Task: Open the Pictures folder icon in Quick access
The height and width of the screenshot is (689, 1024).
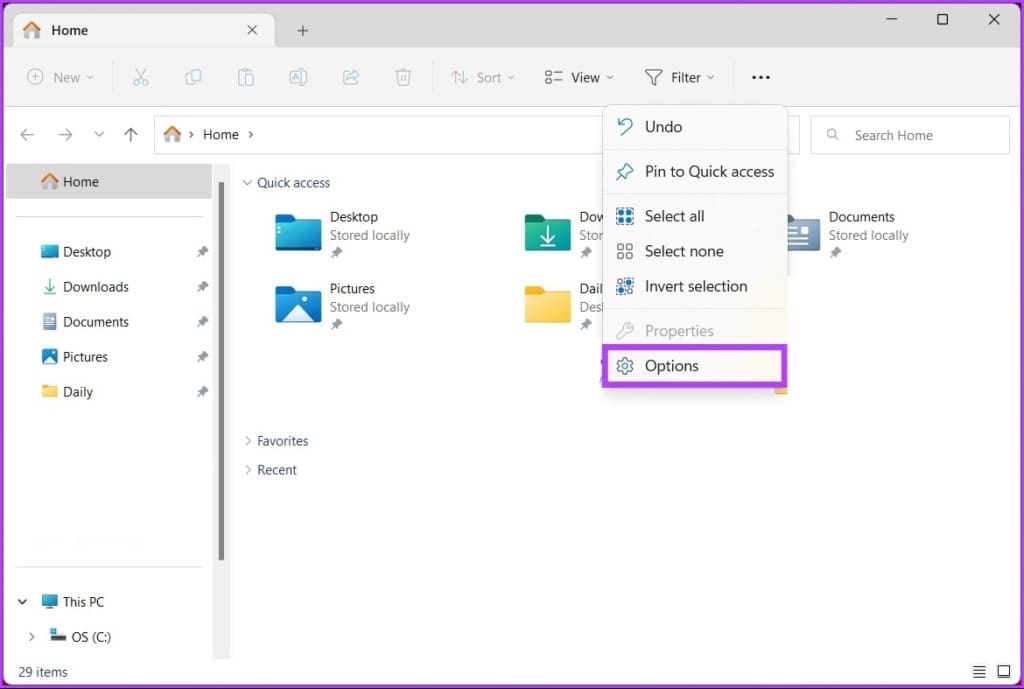Action: pos(298,304)
